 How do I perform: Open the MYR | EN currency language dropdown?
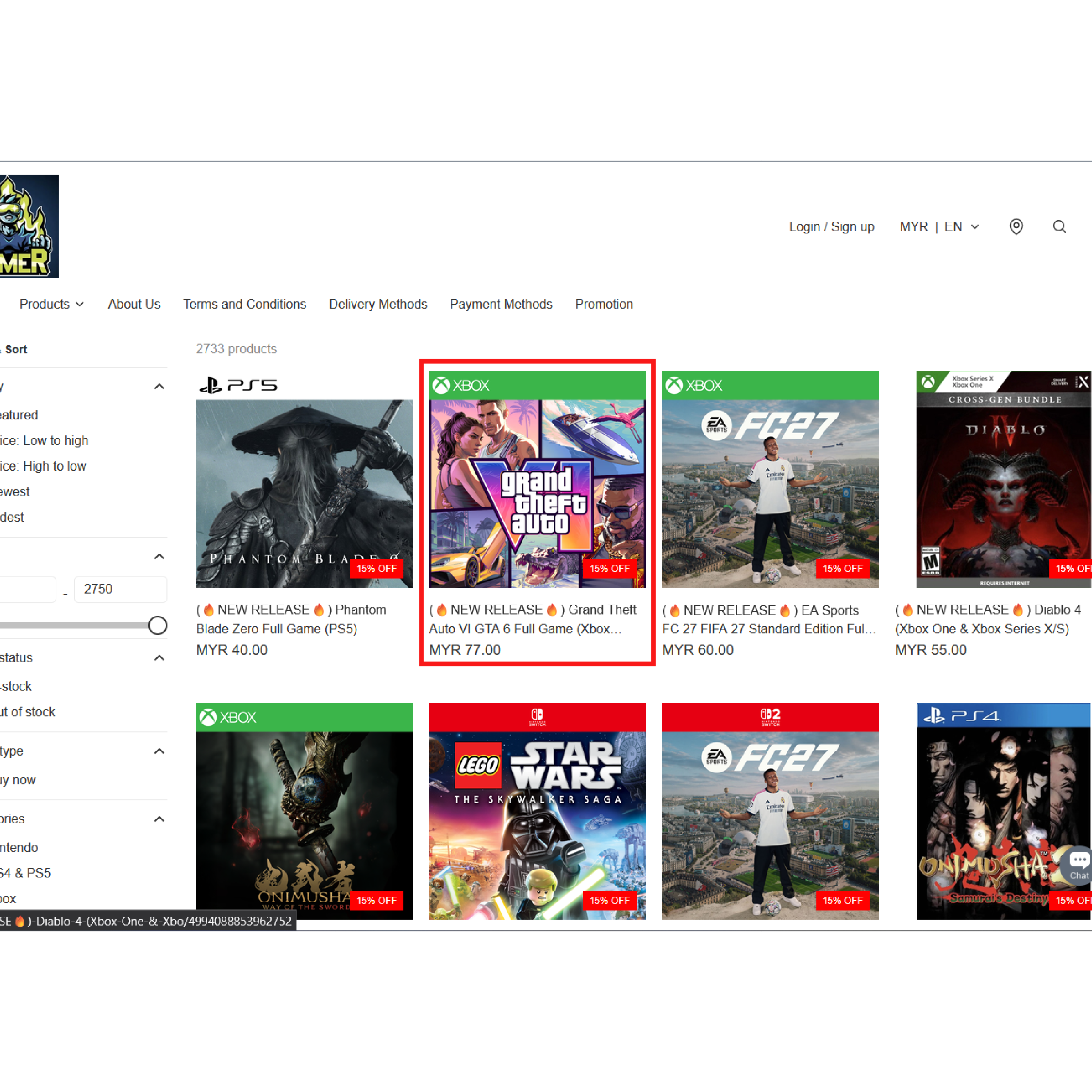pyautogui.click(x=939, y=227)
